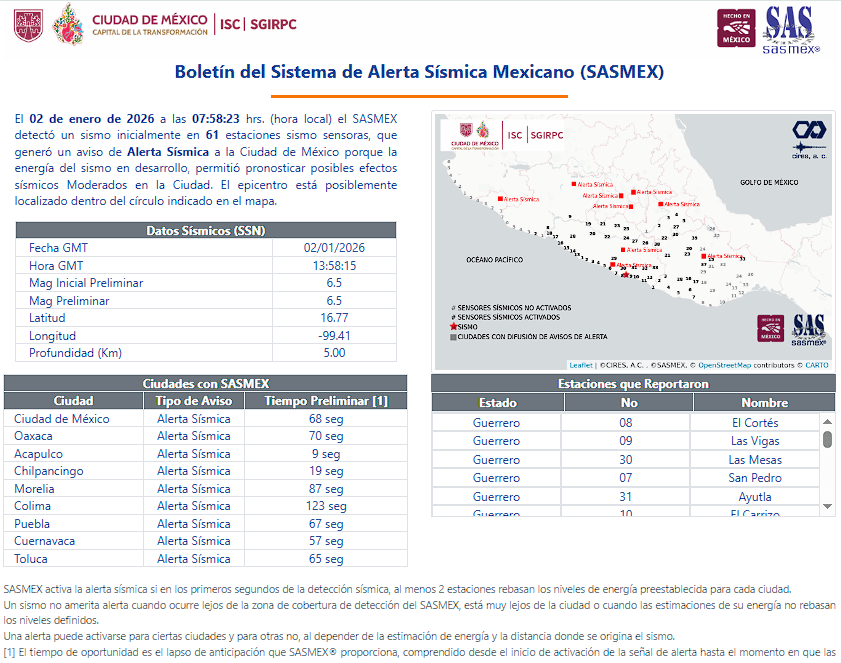Click the Nombre column header
This screenshot has height=663, width=841.
pyautogui.click(x=764, y=403)
